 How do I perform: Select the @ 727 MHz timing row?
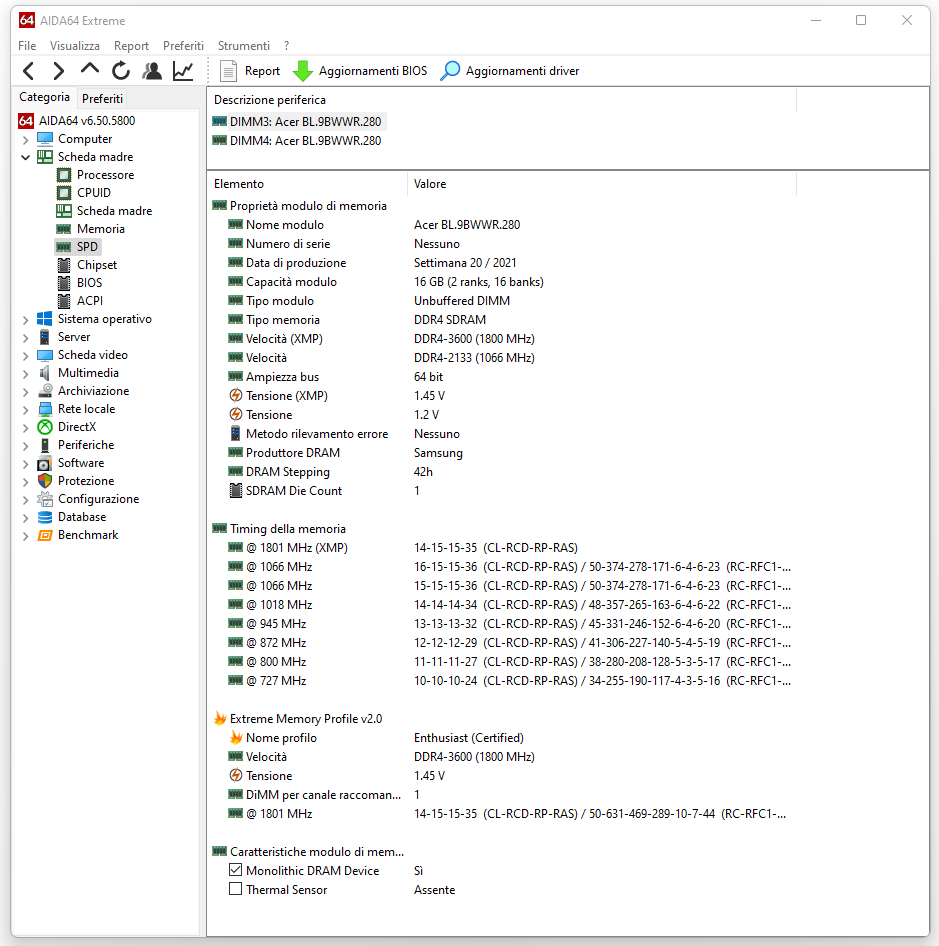pyautogui.click(x=502, y=681)
